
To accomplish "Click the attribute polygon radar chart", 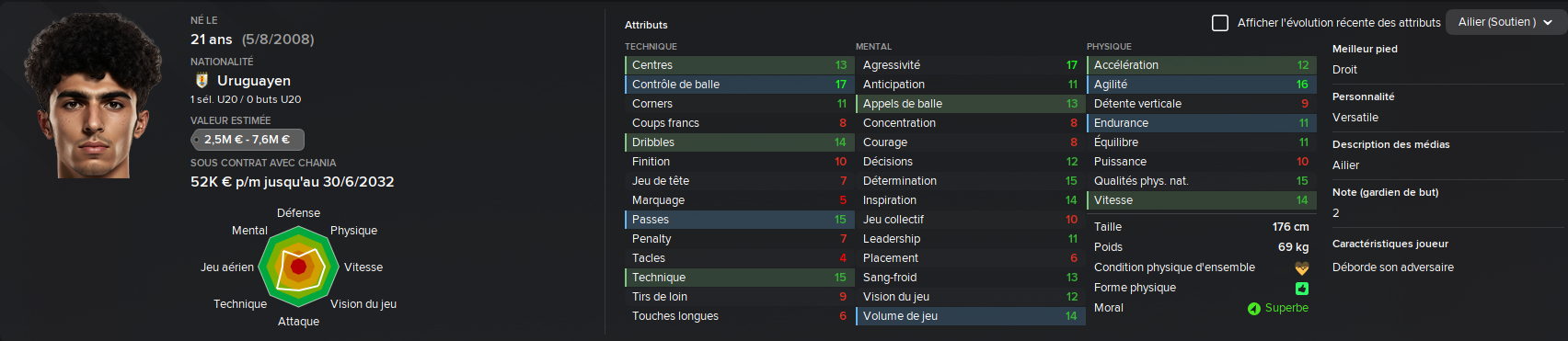I will pos(298,267).
